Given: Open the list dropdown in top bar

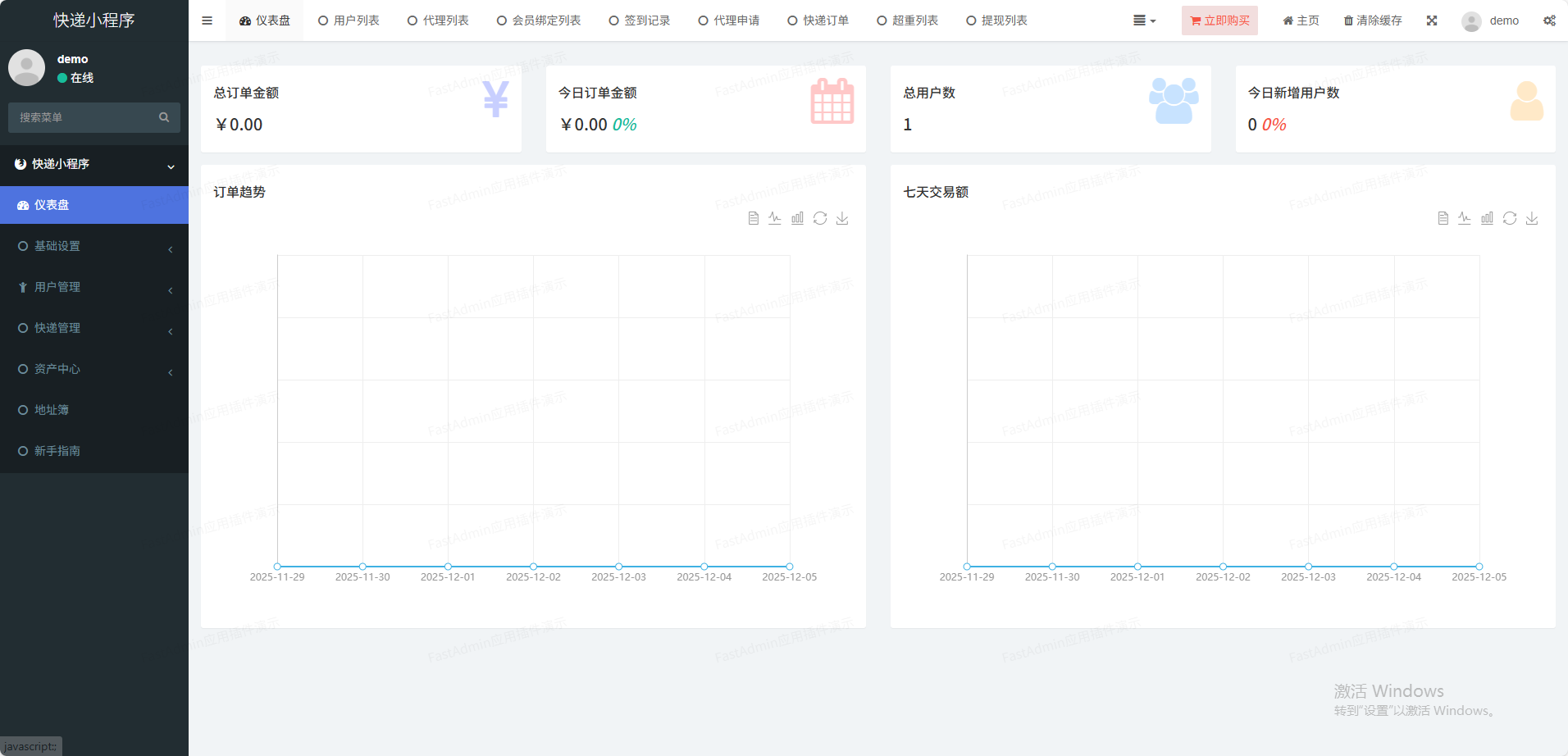Looking at the screenshot, I should click(x=1144, y=20).
